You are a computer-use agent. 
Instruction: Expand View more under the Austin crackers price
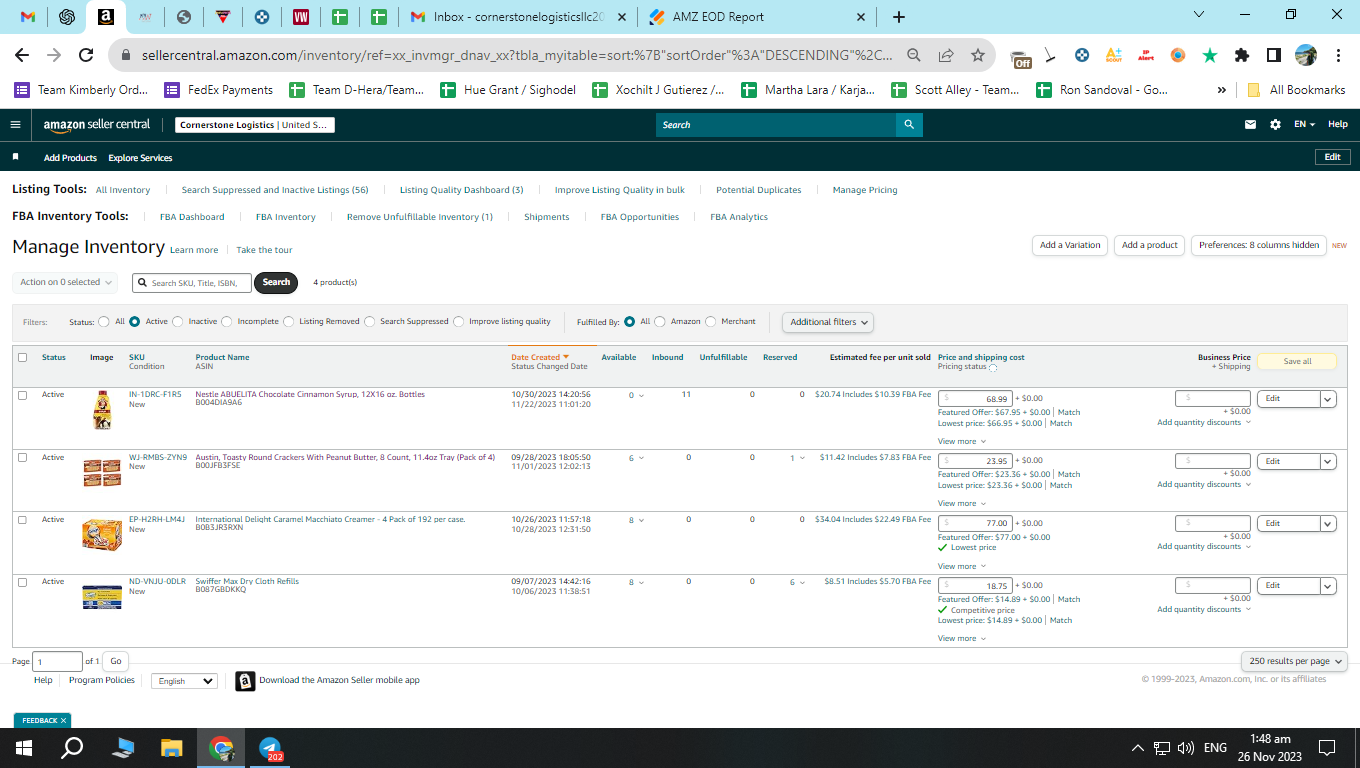click(x=961, y=504)
